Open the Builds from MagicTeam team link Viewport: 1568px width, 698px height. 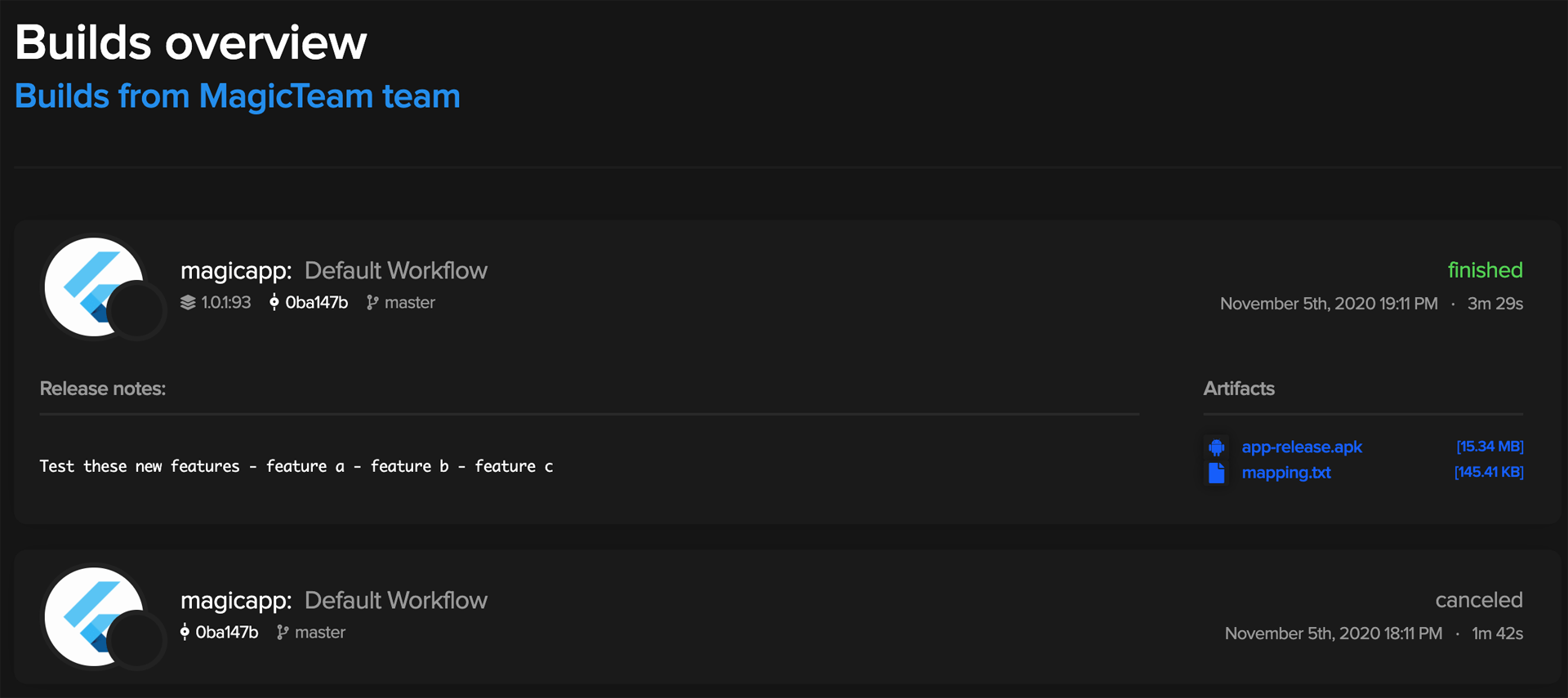(238, 96)
